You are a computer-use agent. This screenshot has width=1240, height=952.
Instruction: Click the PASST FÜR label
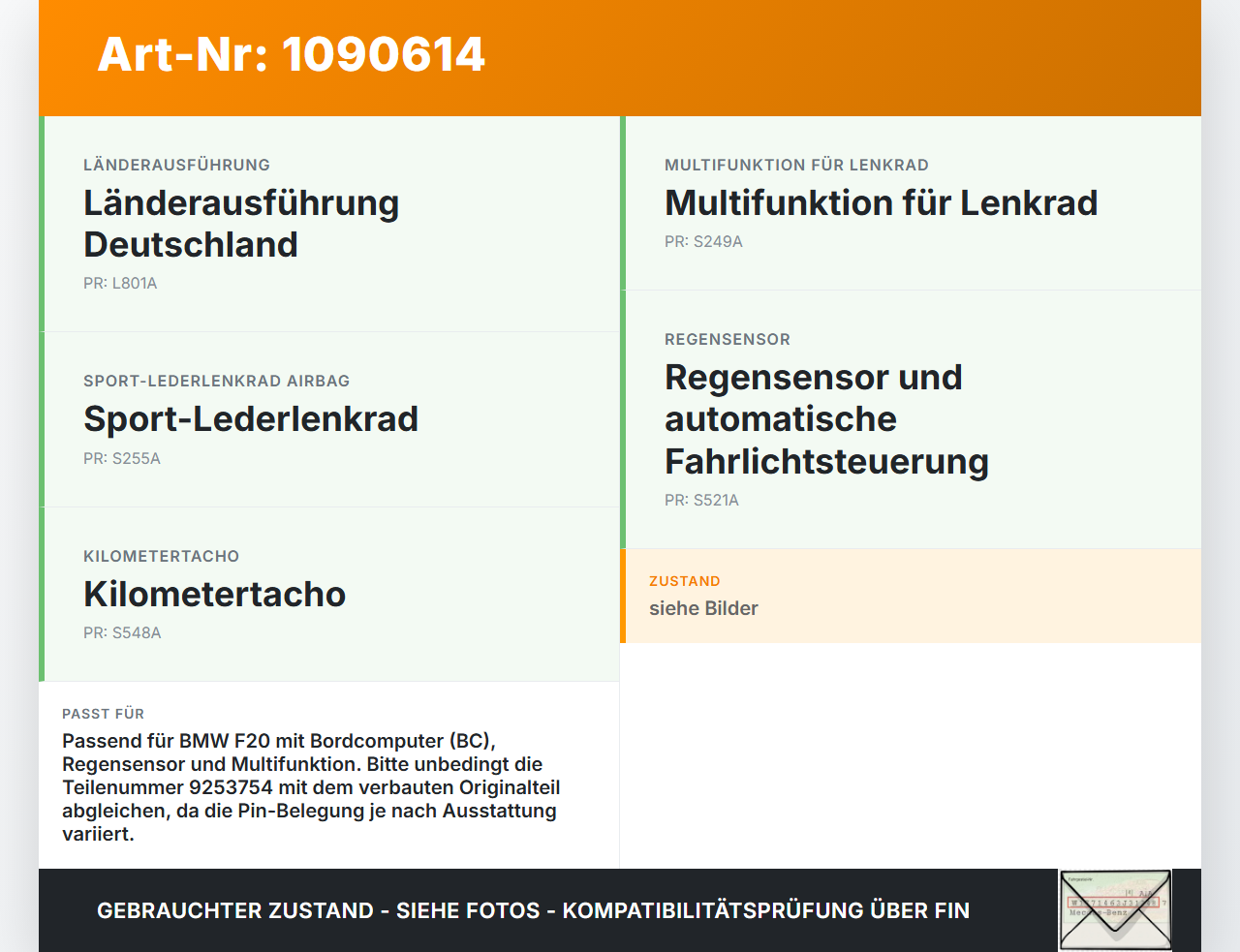coord(103,714)
